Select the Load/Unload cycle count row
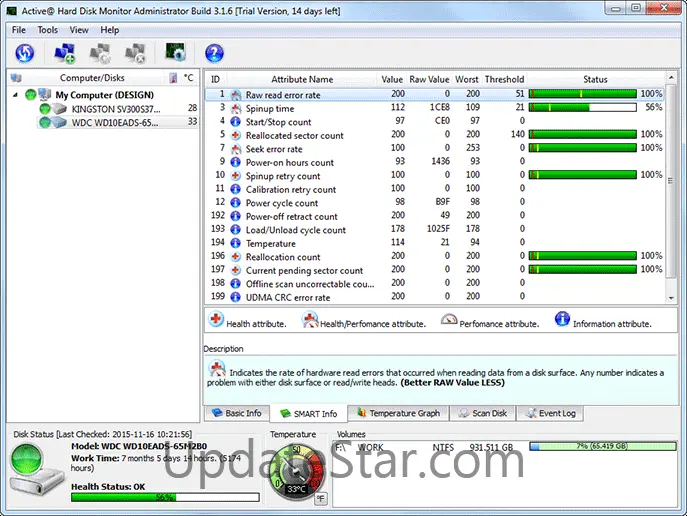The width and height of the screenshot is (687, 516). [435, 230]
